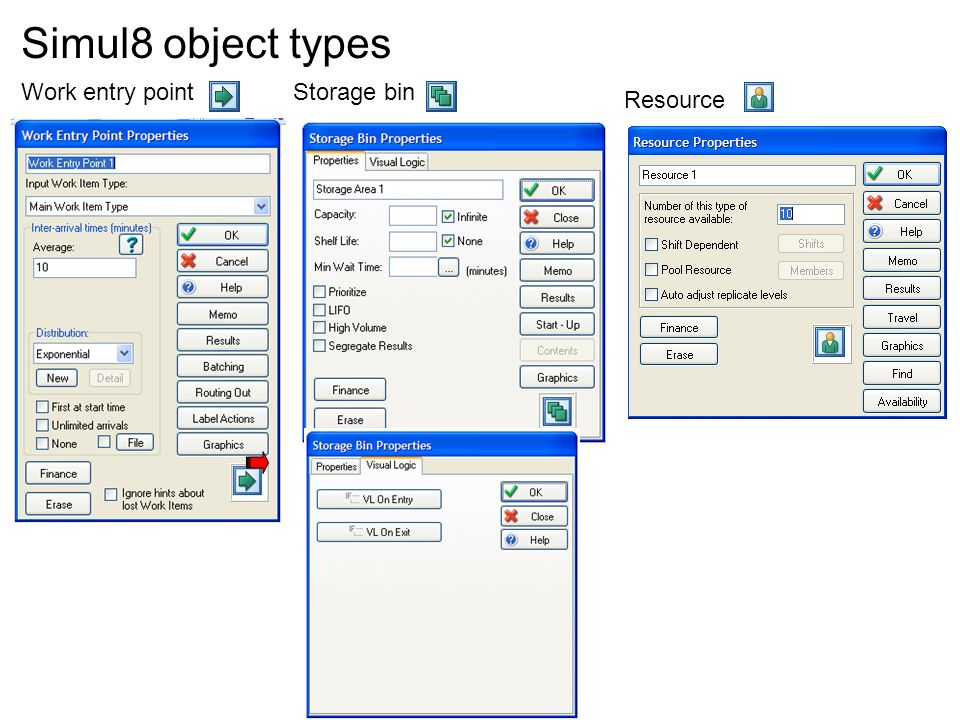Click the question mark icon next to Average
The width and height of the screenshot is (960, 720).
click(x=131, y=245)
